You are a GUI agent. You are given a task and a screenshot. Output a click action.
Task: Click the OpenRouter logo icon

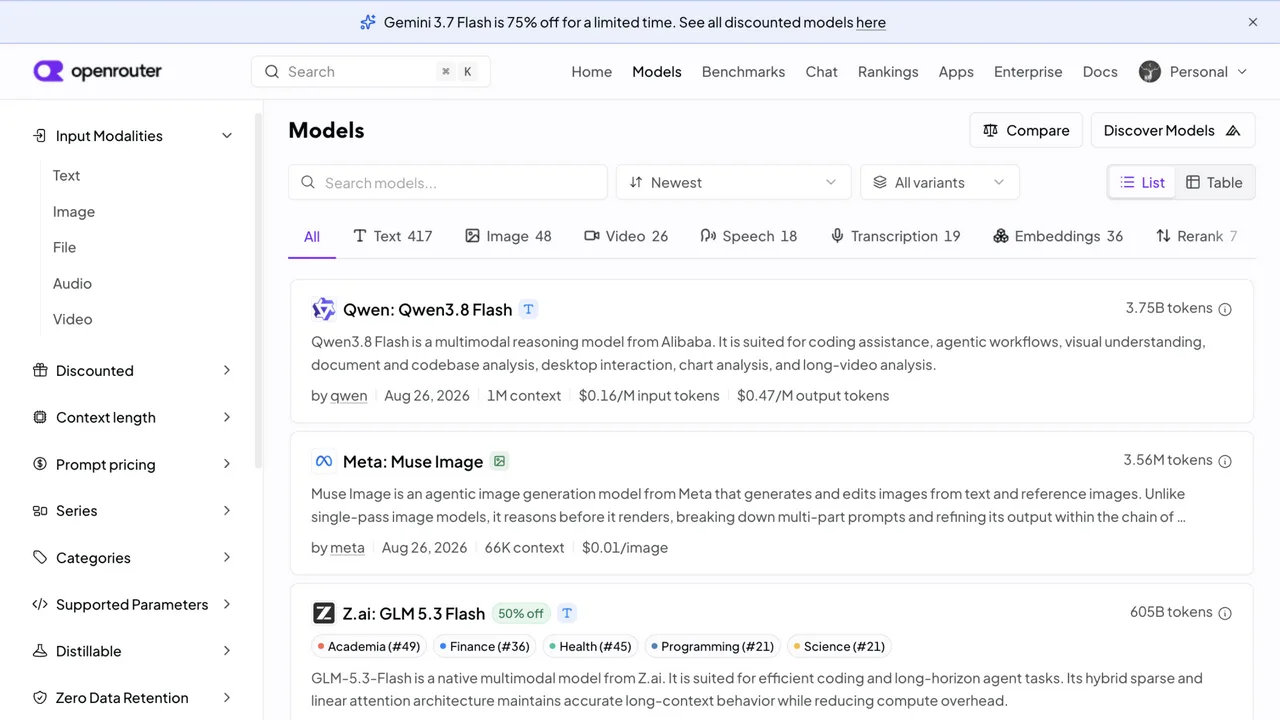pos(48,71)
